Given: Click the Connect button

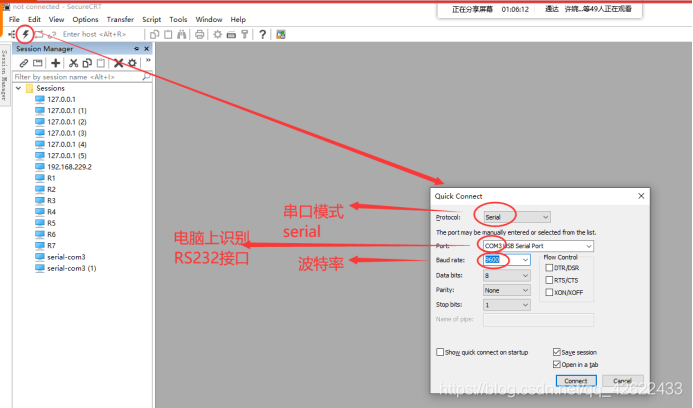Looking at the screenshot, I should coord(575,381).
